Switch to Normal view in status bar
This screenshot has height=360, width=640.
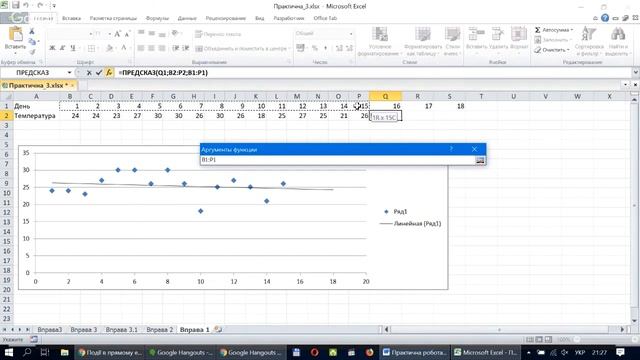click(530, 339)
